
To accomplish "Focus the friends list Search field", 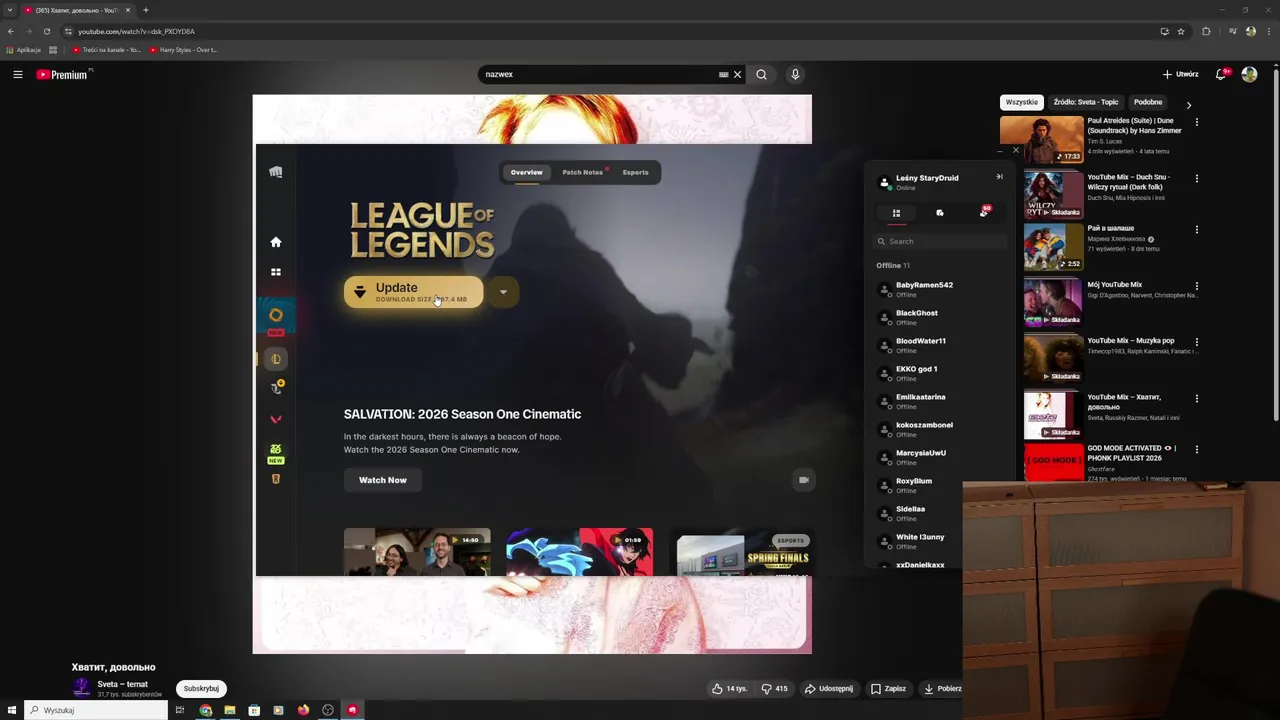I will click(x=940, y=241).
